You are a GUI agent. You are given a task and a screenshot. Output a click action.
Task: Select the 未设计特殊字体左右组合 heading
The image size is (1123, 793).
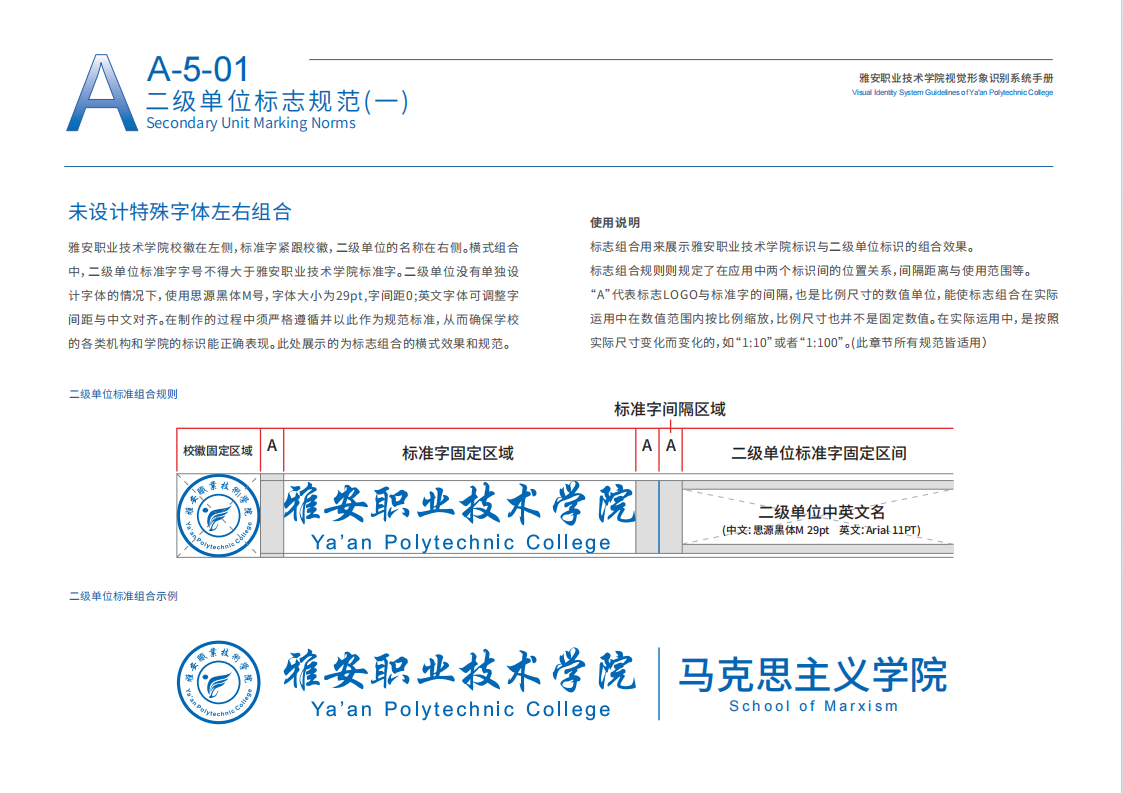180,212
